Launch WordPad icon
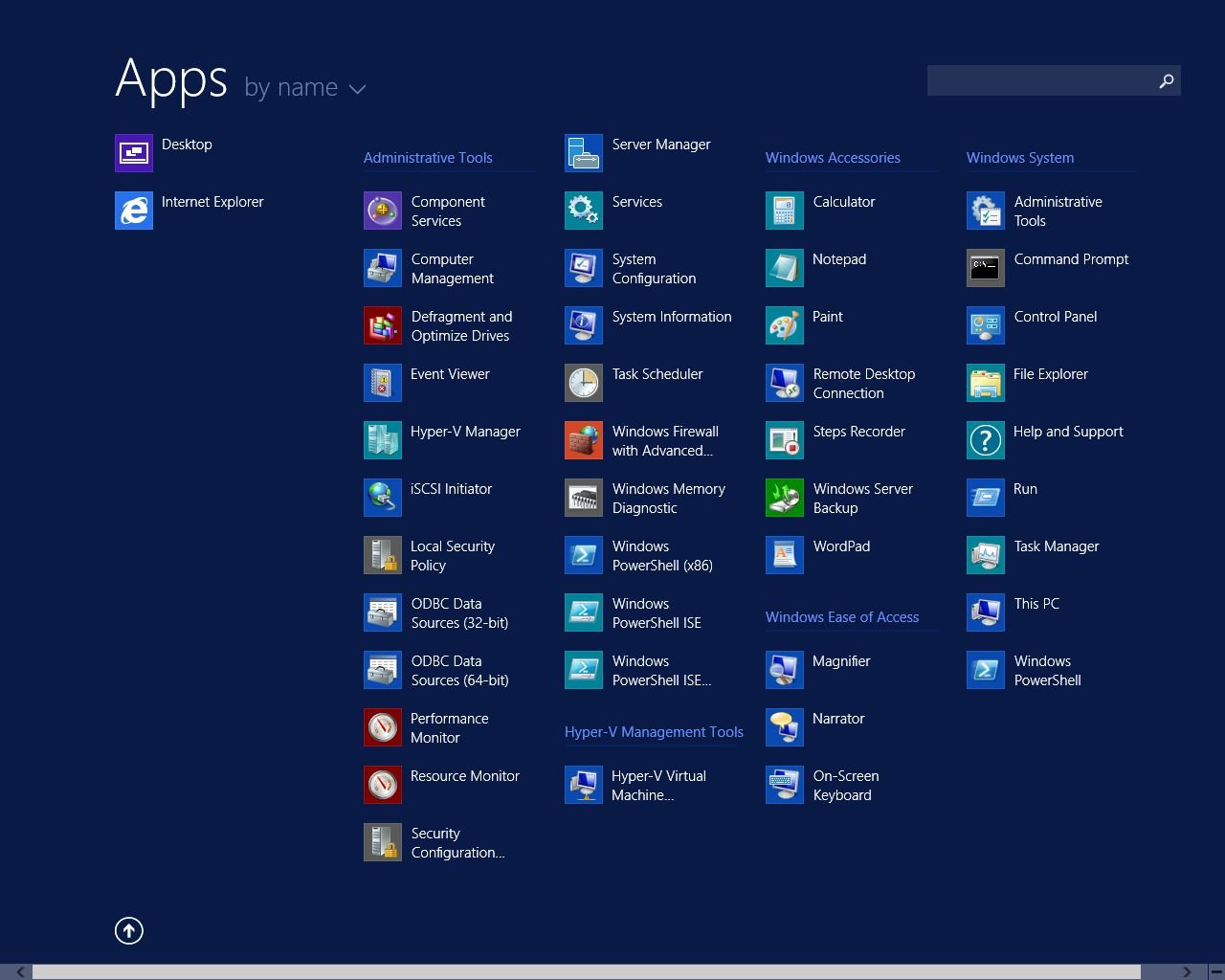1225x980 pixels. 785,555
